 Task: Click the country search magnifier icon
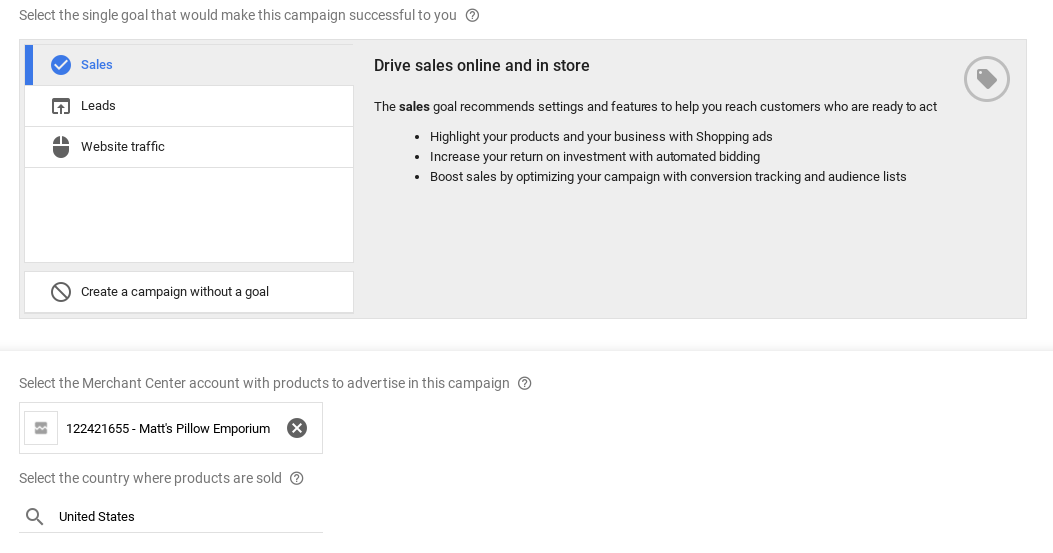35,517
